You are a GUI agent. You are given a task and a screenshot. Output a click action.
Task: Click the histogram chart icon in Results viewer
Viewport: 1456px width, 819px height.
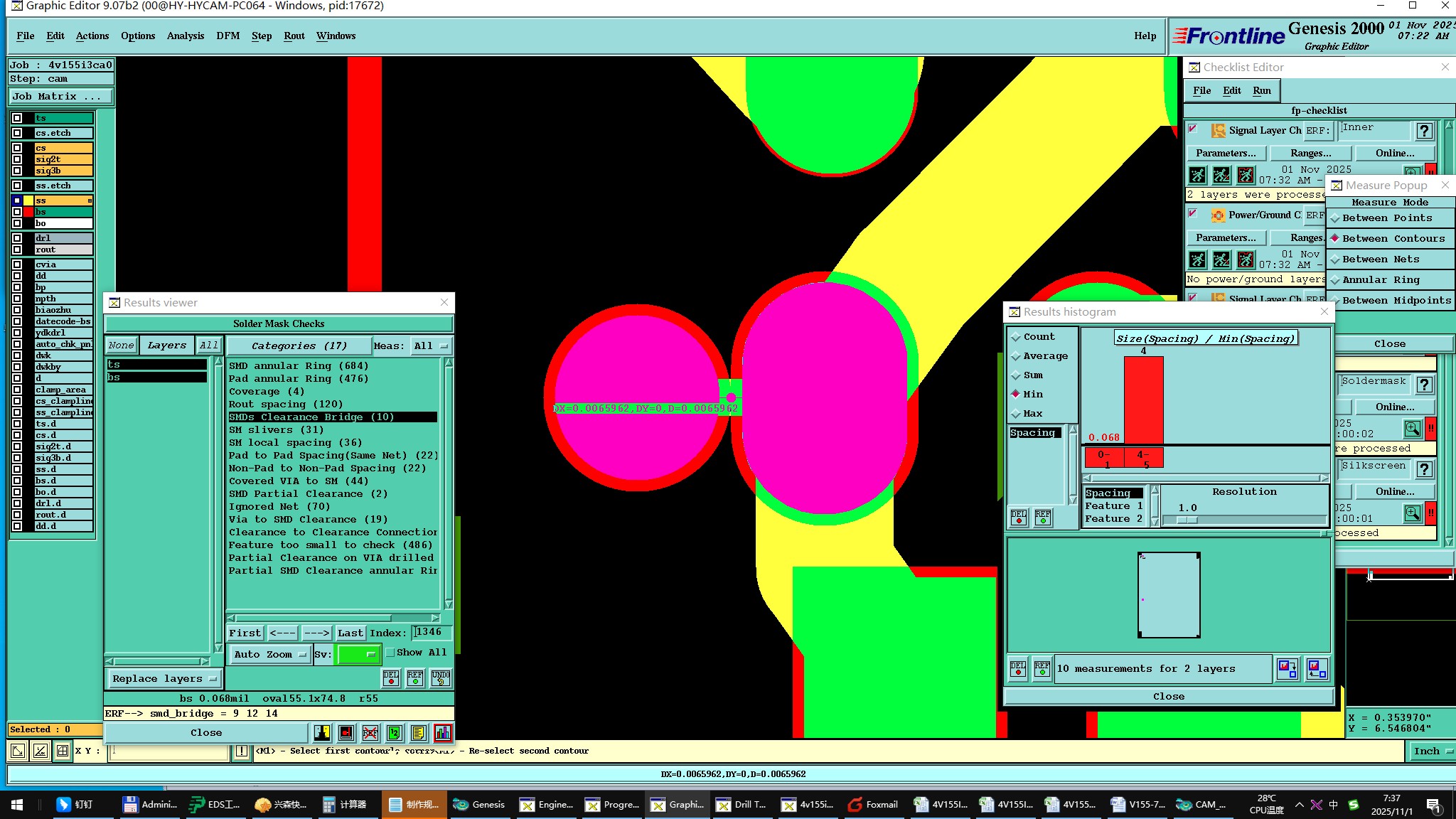click(x=442, y=732)
